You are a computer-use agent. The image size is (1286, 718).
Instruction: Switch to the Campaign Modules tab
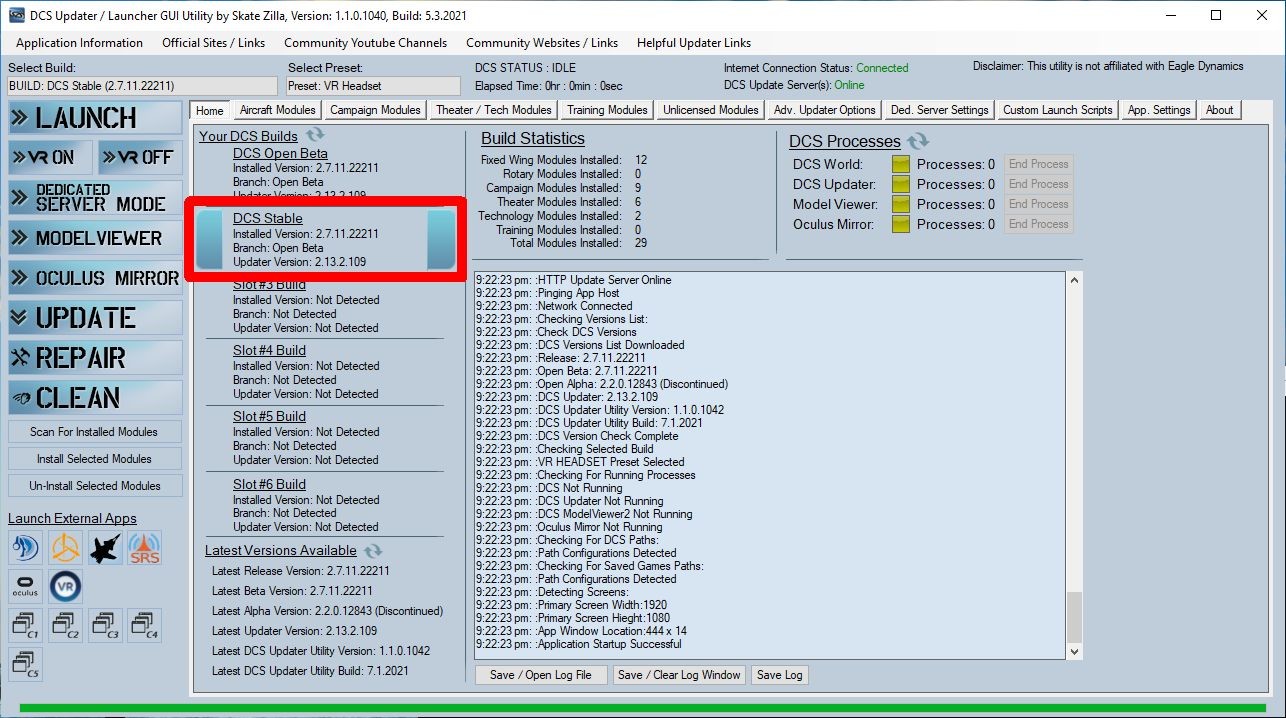(375, 110)
